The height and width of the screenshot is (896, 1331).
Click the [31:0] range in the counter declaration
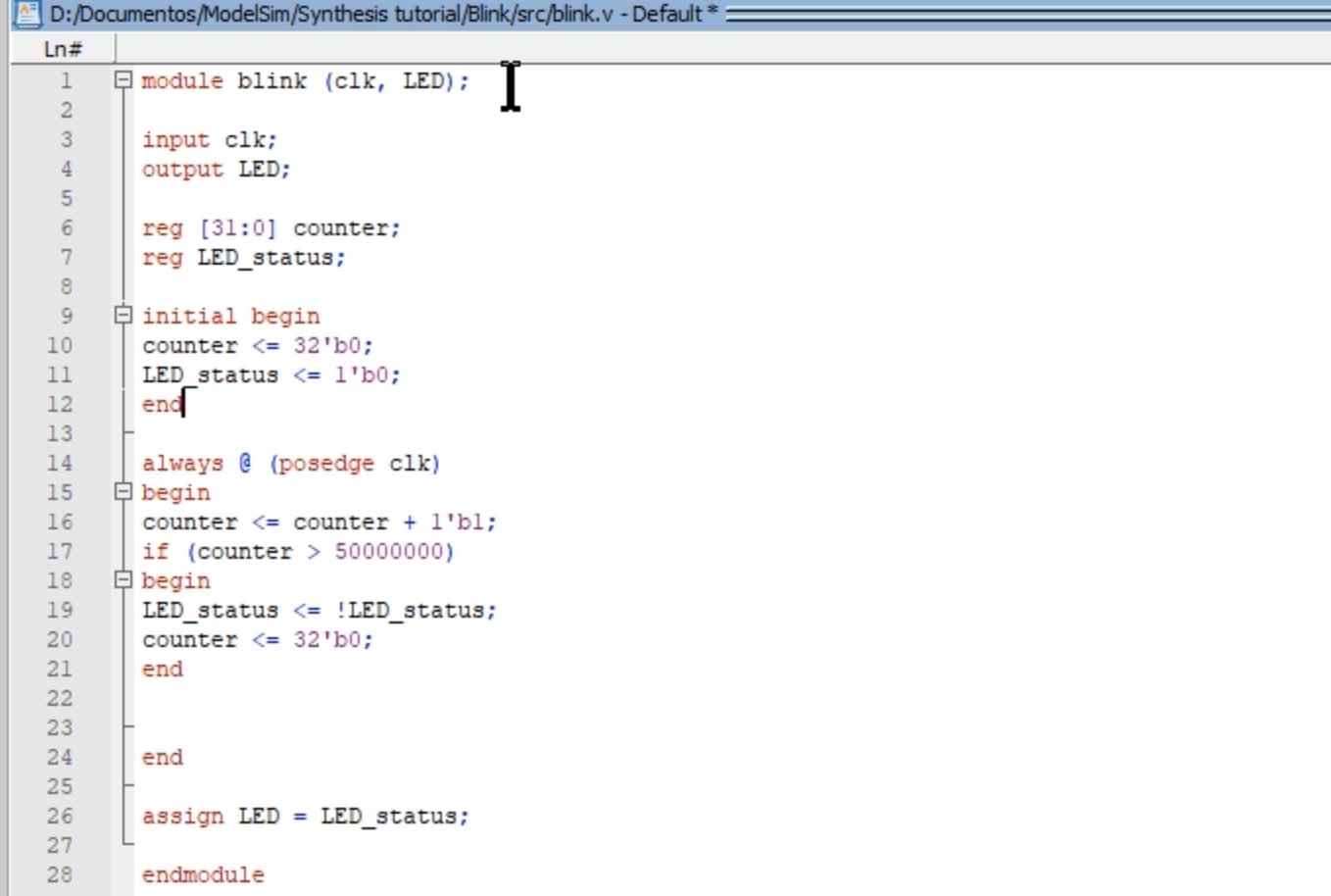pyautogui.click(x=237, y=228)
